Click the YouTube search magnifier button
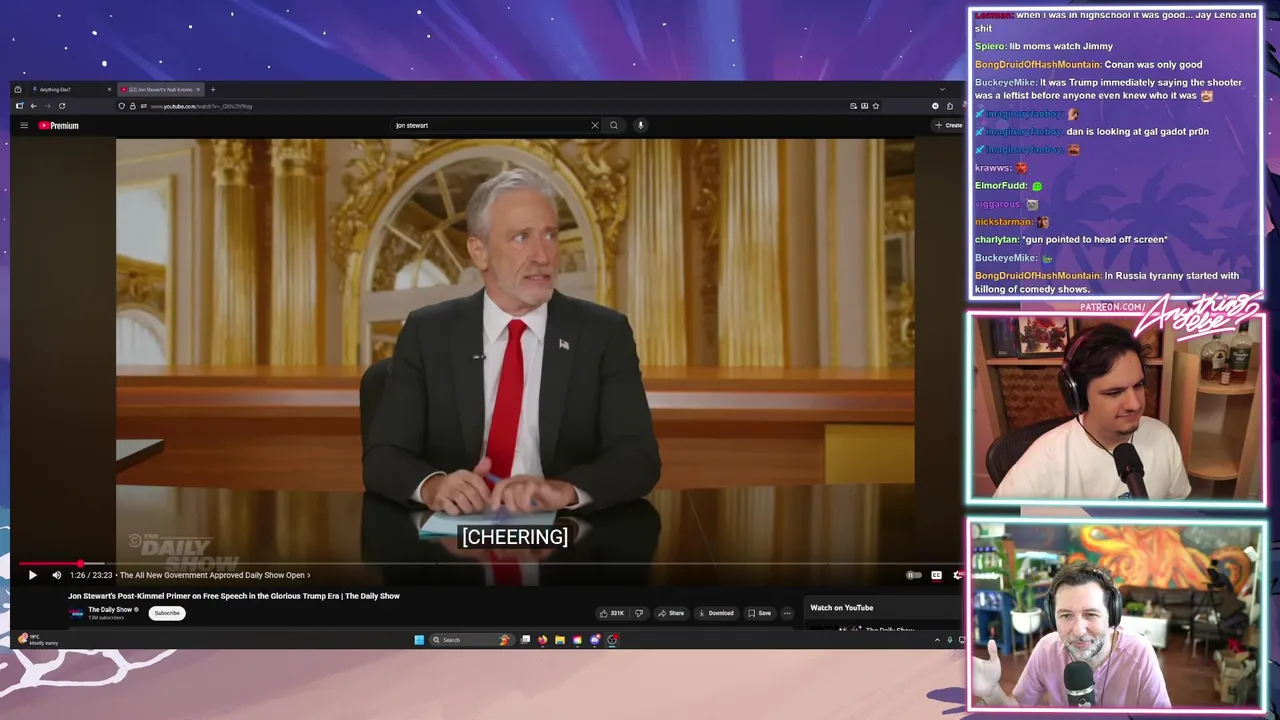 (614, 125)
